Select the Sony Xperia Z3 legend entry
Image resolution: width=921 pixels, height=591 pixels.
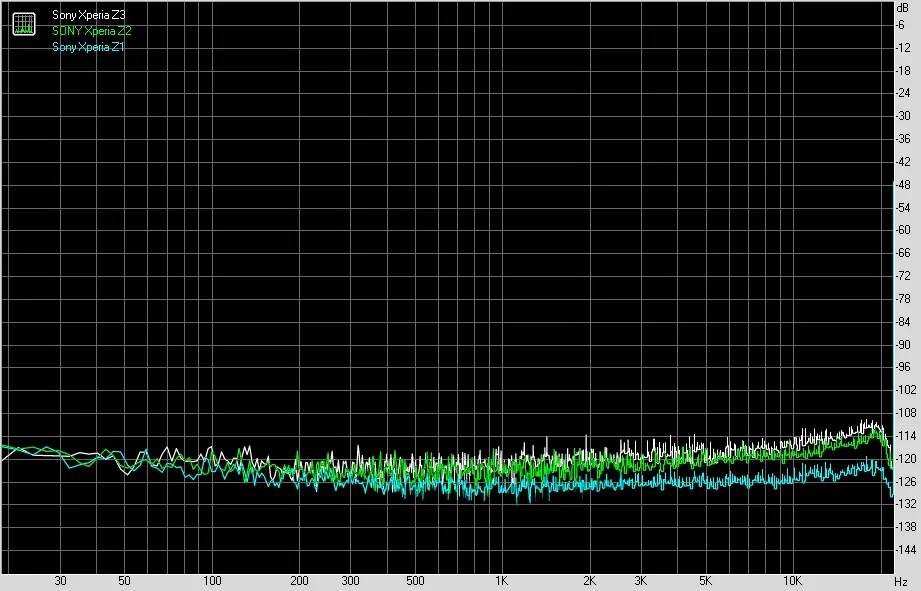point(89,15)
